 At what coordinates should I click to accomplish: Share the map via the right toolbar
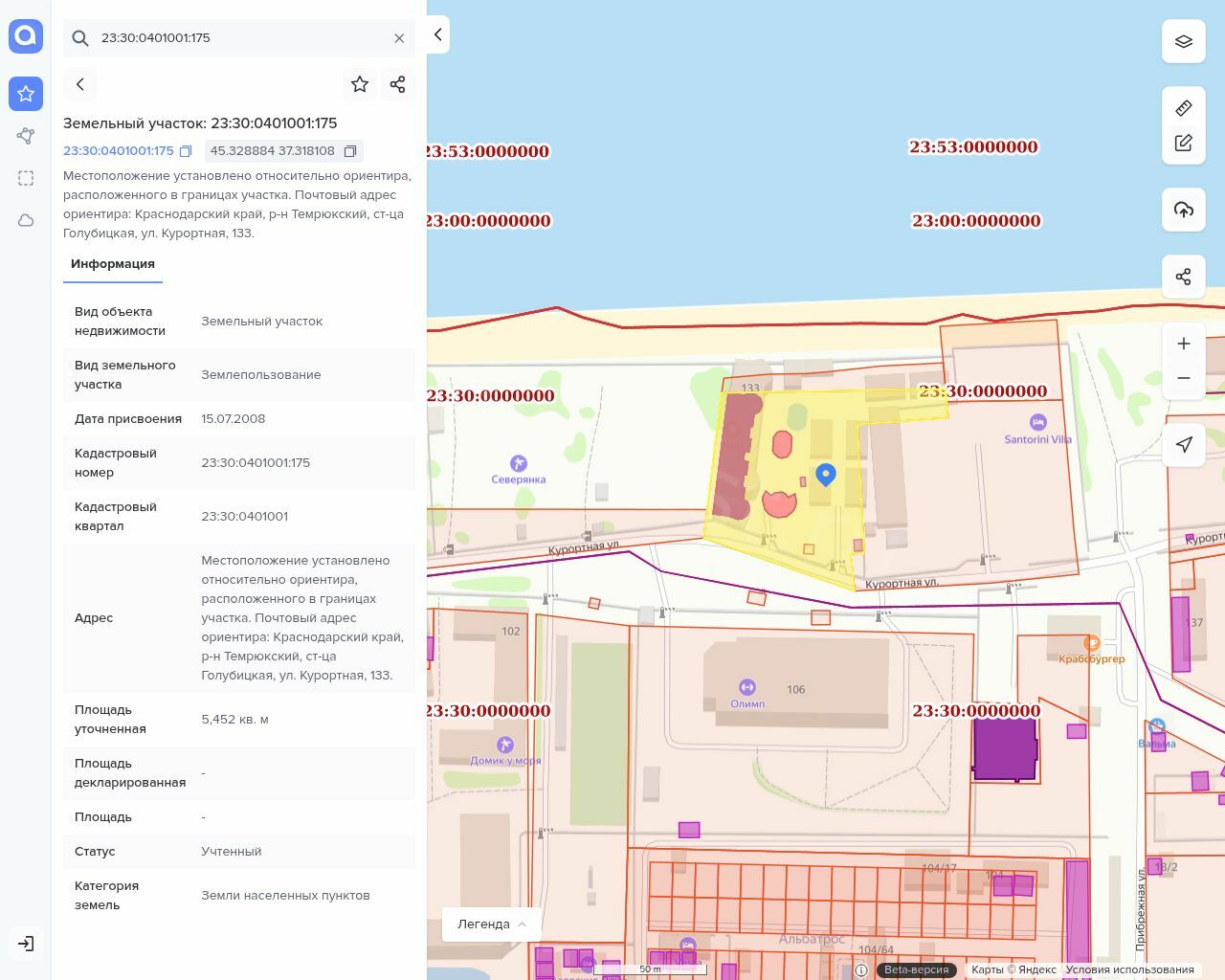1184,277
